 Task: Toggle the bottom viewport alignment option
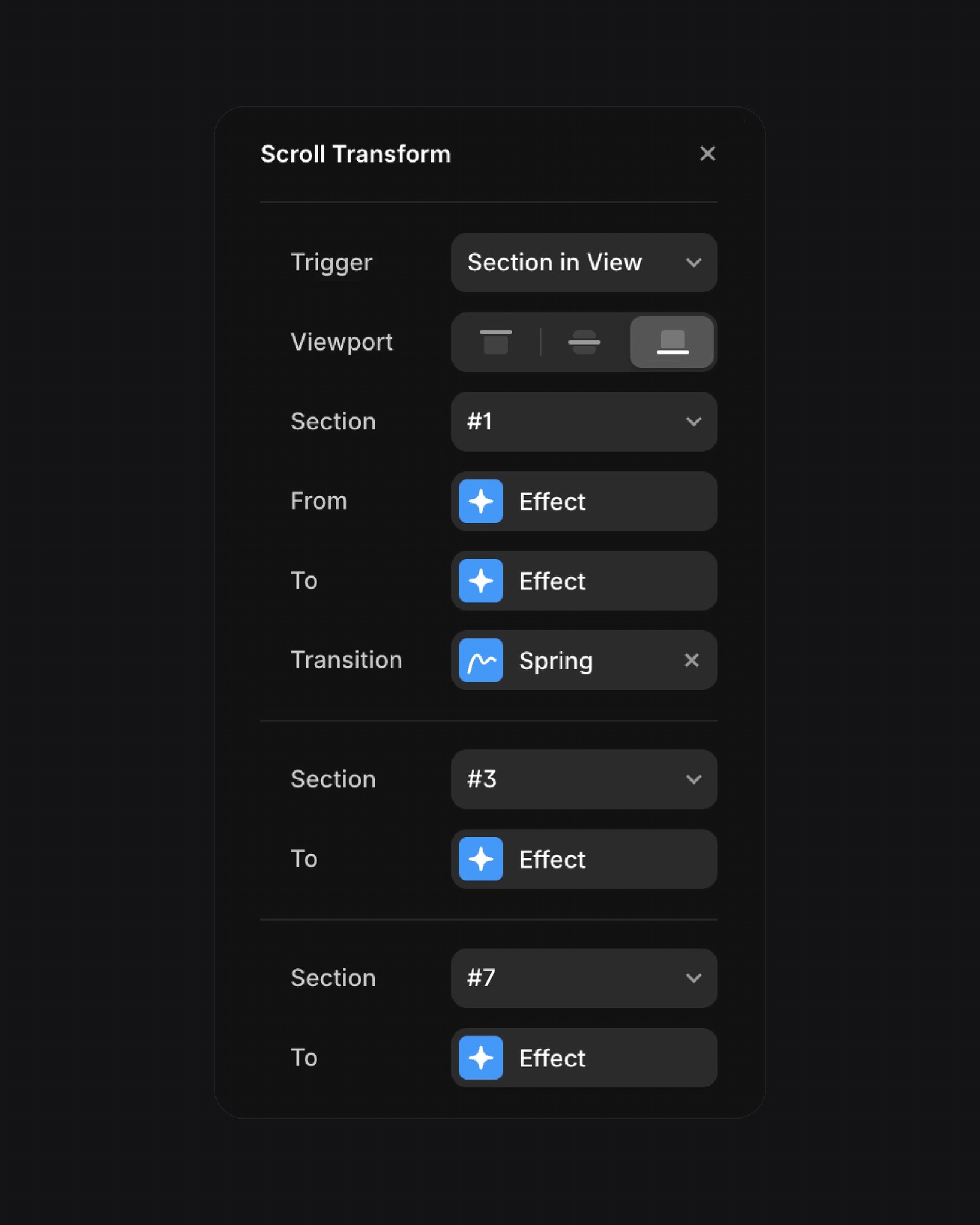pyautogui.click(x=671, y=342)
